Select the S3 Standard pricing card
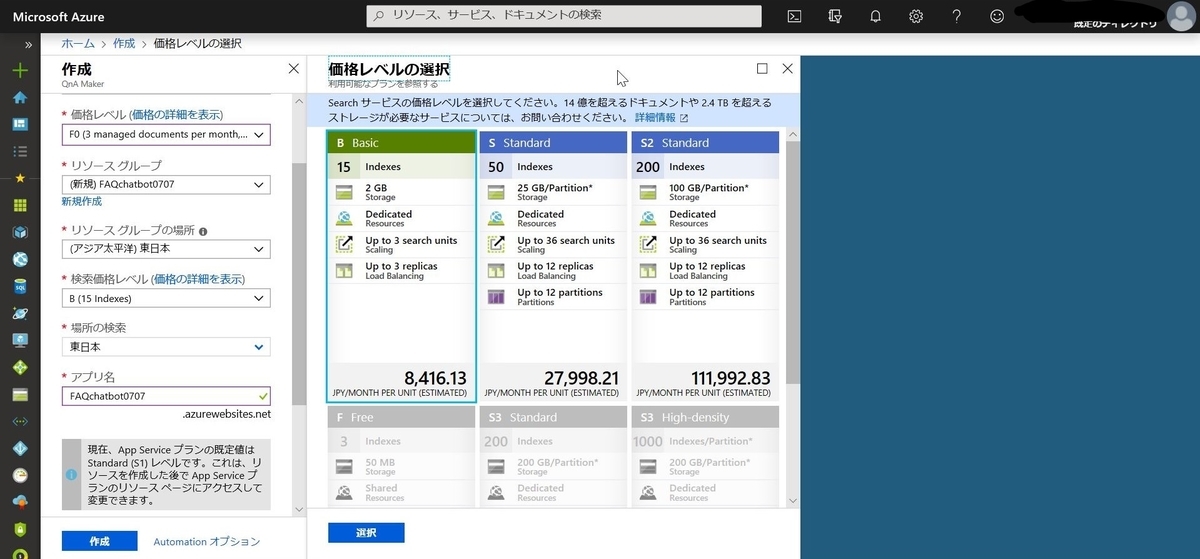 pos(553,455)
